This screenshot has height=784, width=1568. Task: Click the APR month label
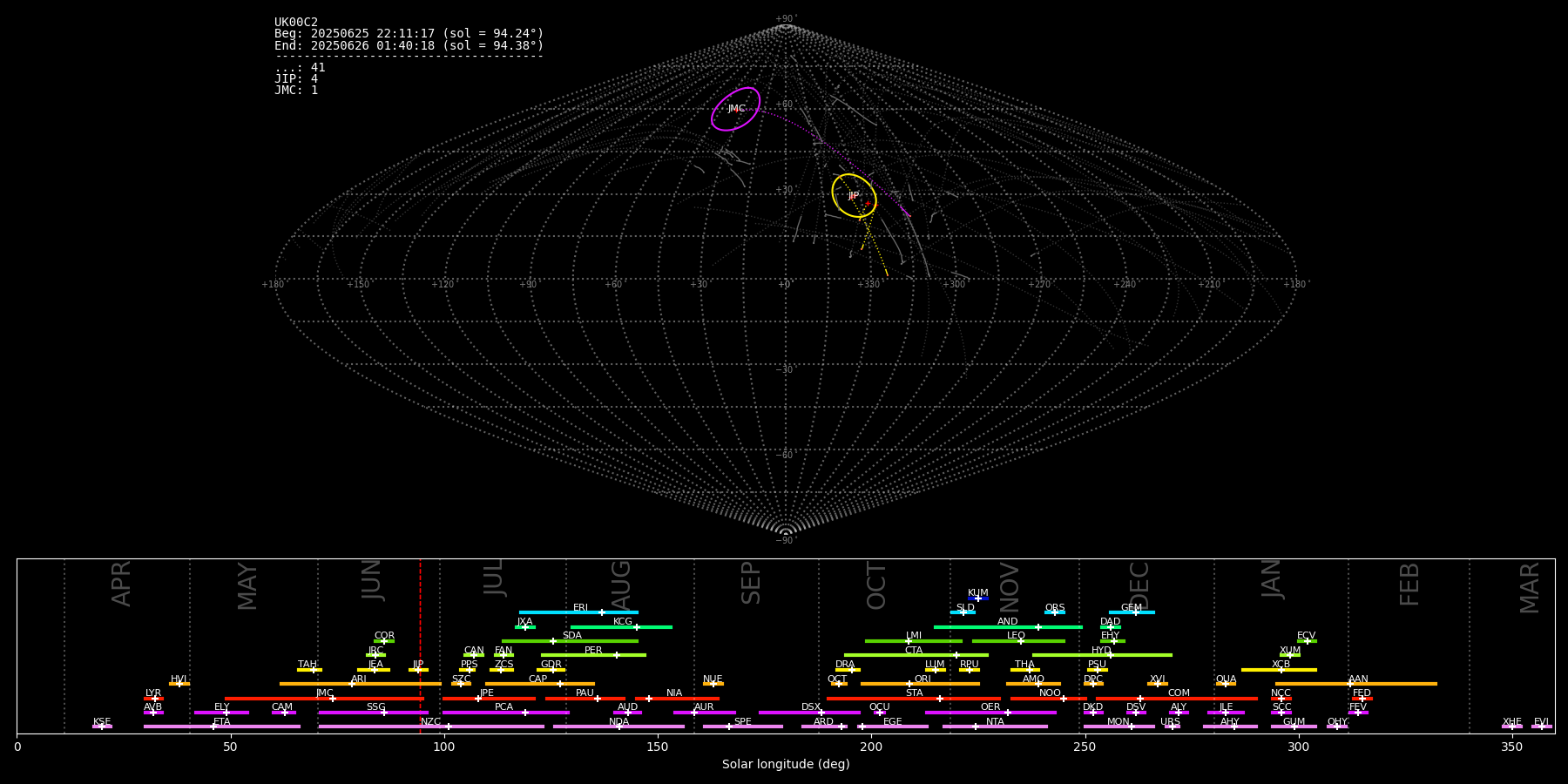click(x=121, y=584)
